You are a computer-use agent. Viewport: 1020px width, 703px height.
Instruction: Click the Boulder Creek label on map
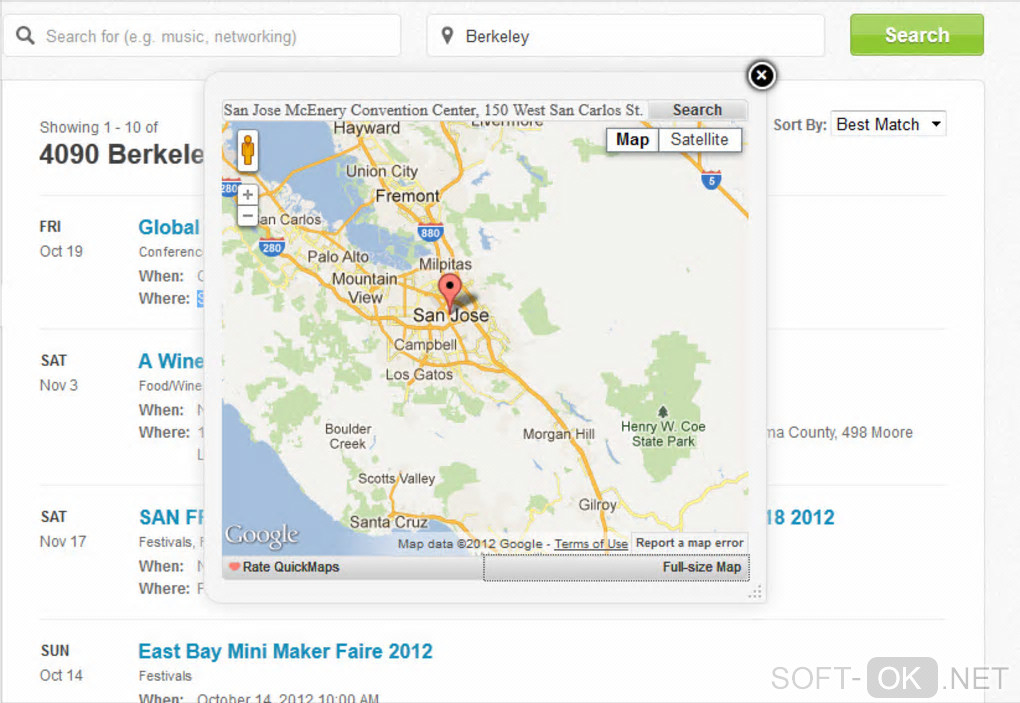348,436
